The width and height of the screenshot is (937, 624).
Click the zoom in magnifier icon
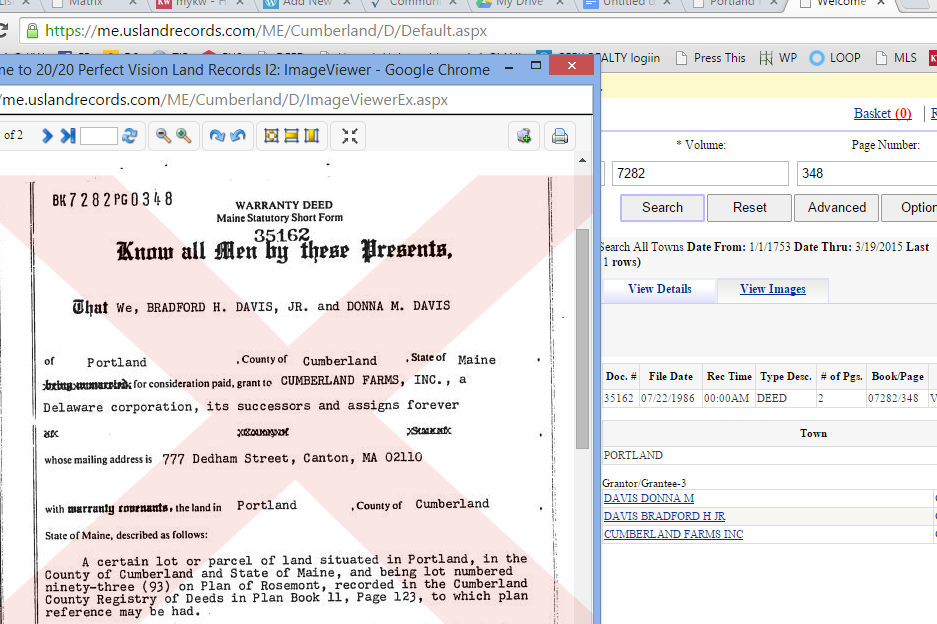tap(184, 136)
